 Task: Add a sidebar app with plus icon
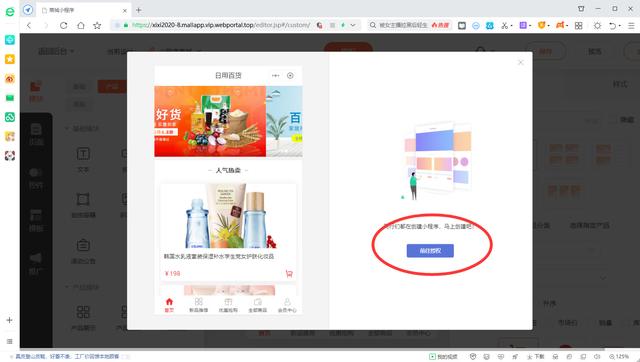click(9, 320)
